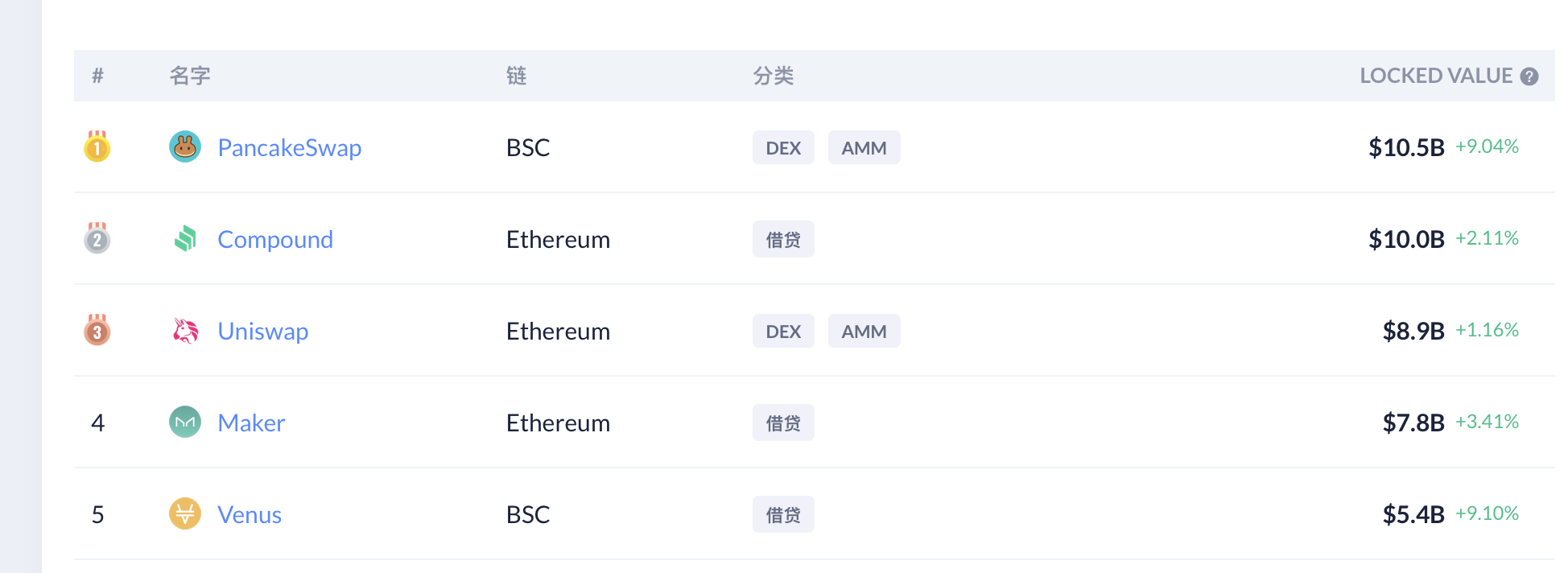Open the LOCKED VALUE help tooltip icon
The width and height of the screenshot is (1568, 573).
pyautogui.click(x=1529, y=76)
